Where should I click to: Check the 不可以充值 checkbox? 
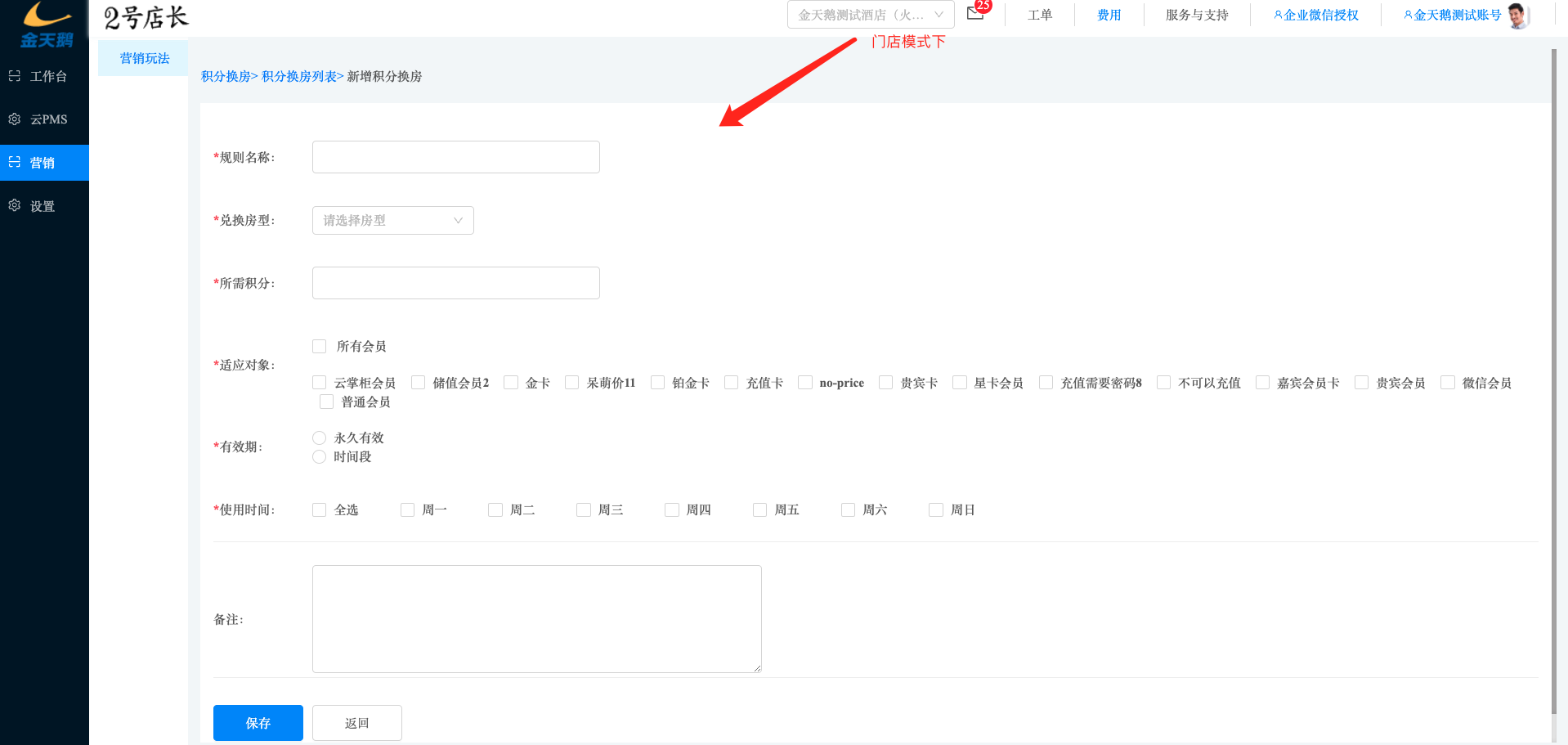coord(1163,383)
